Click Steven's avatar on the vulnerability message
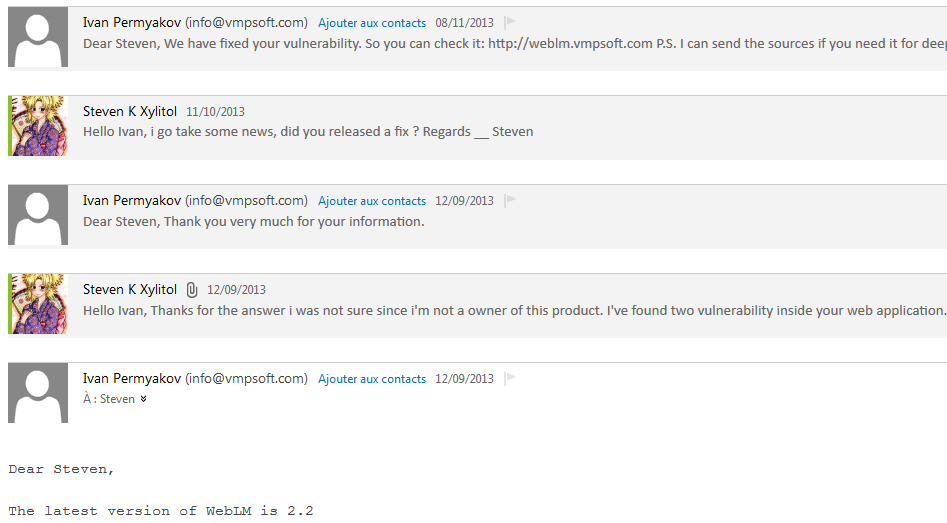 point(38,304)
